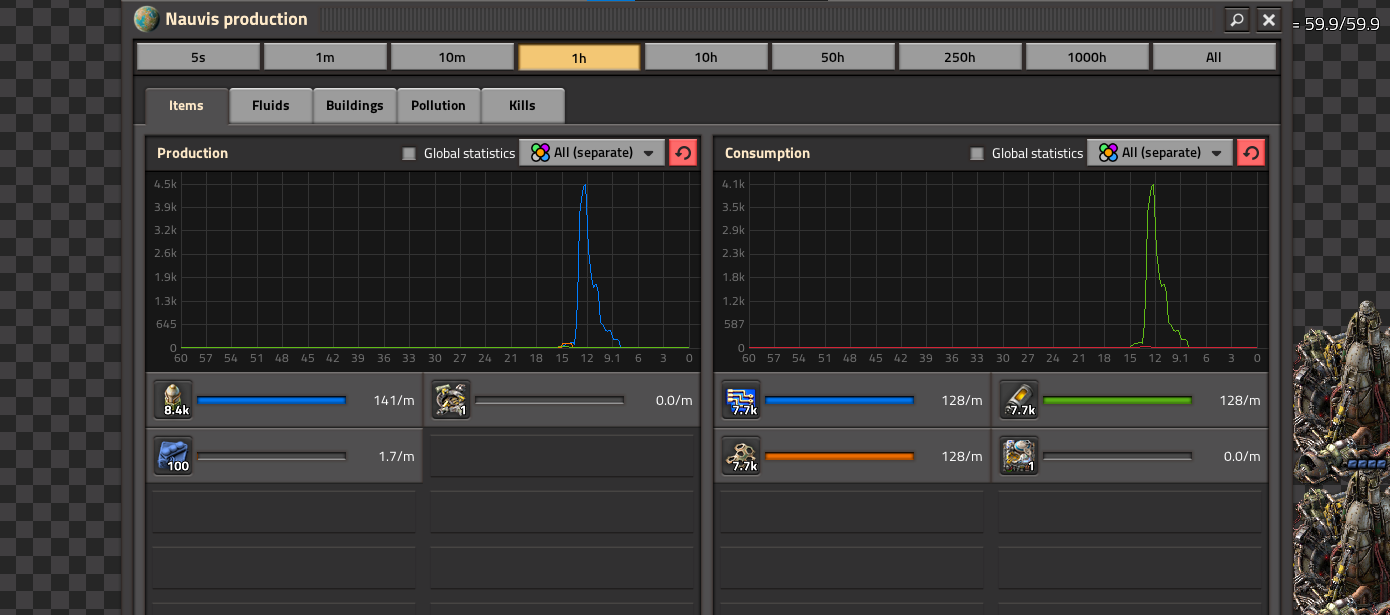Open the Pollution tab
This screenshot has height=615, width=1390.
(x=438, y=106)
